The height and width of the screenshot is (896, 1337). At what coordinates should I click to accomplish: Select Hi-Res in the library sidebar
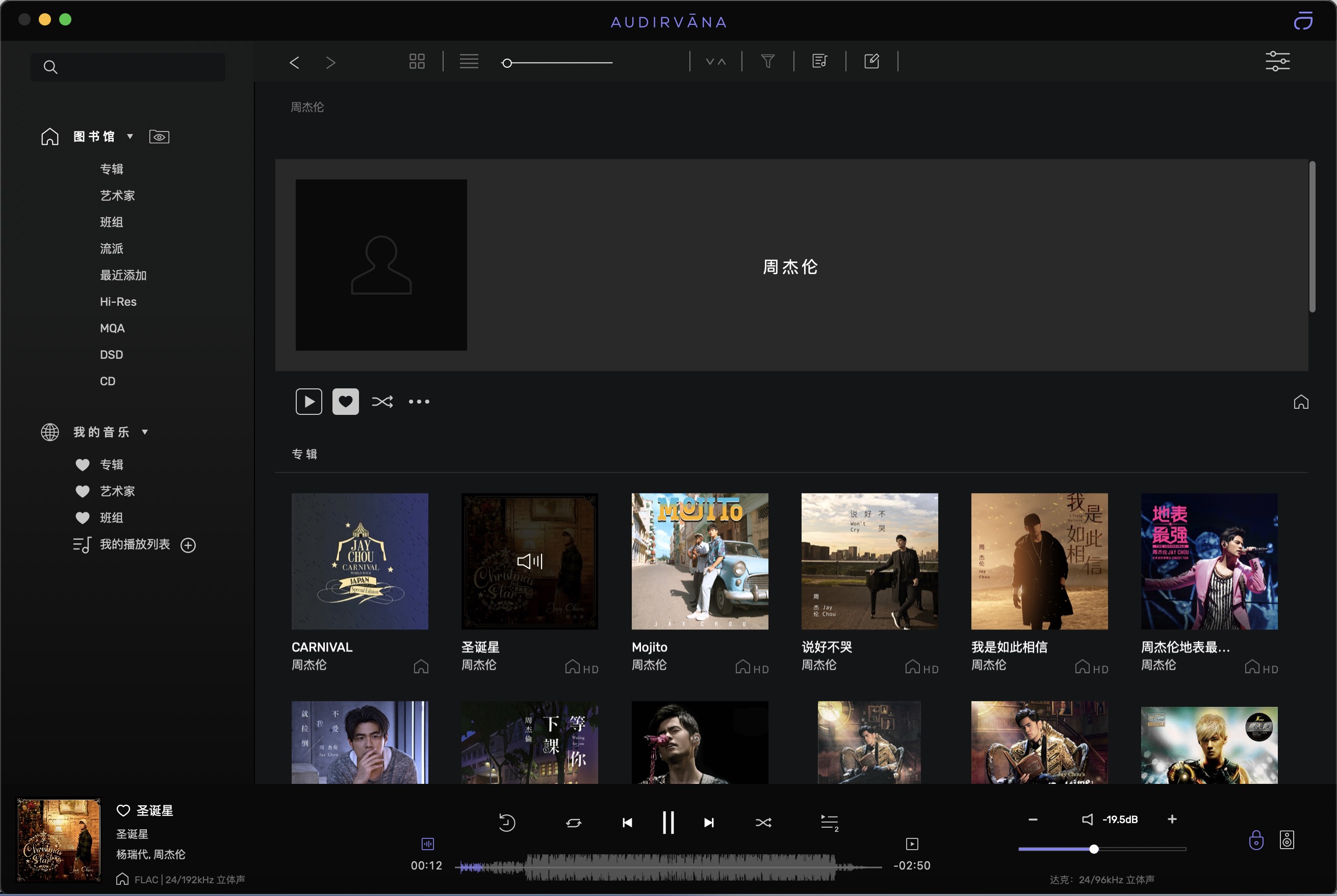[x=118, y=302]
